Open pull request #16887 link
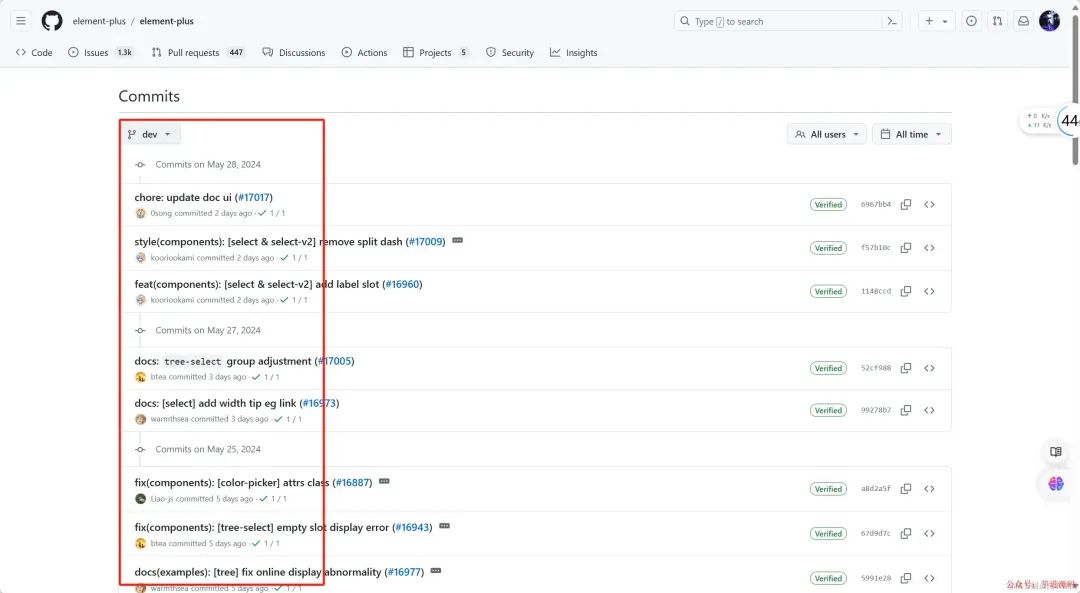Viewport: 1080px width, 593px height. [x=352, y=483]
